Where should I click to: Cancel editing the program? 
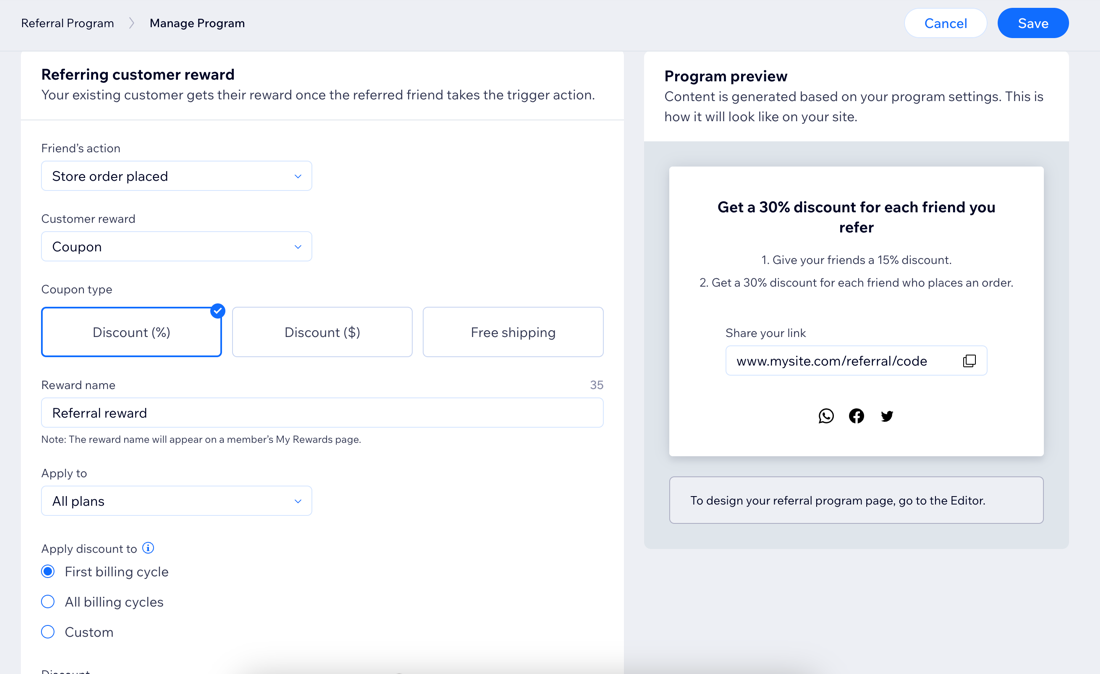pyautogui.click(x=945, y=23)
